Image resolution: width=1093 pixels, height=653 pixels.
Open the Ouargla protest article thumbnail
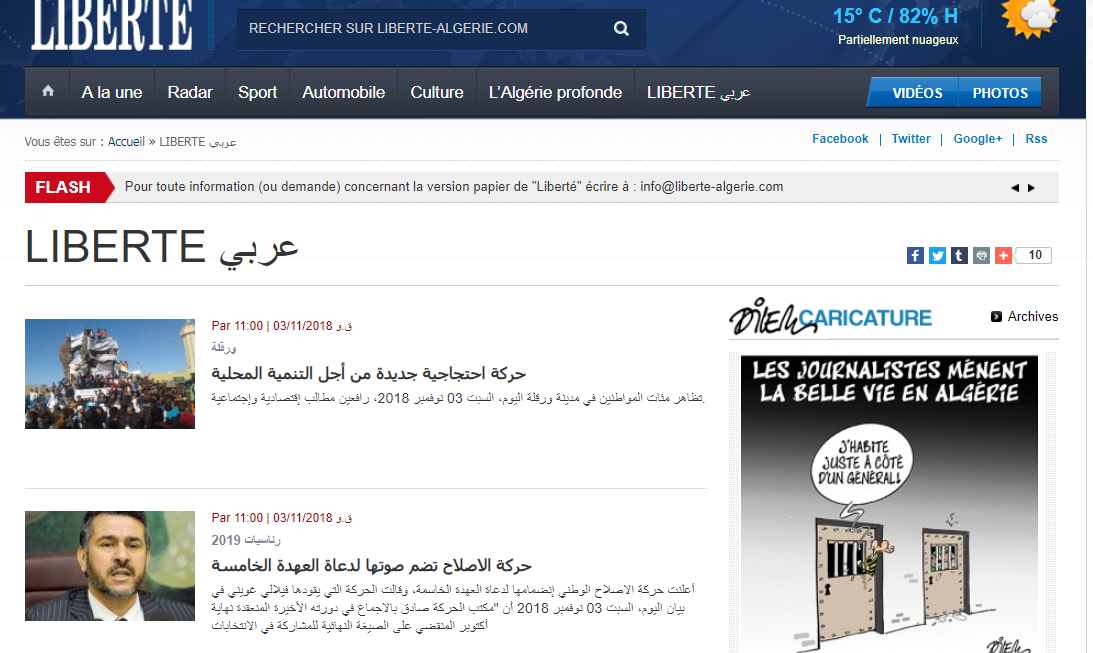(x=110, y=374)
